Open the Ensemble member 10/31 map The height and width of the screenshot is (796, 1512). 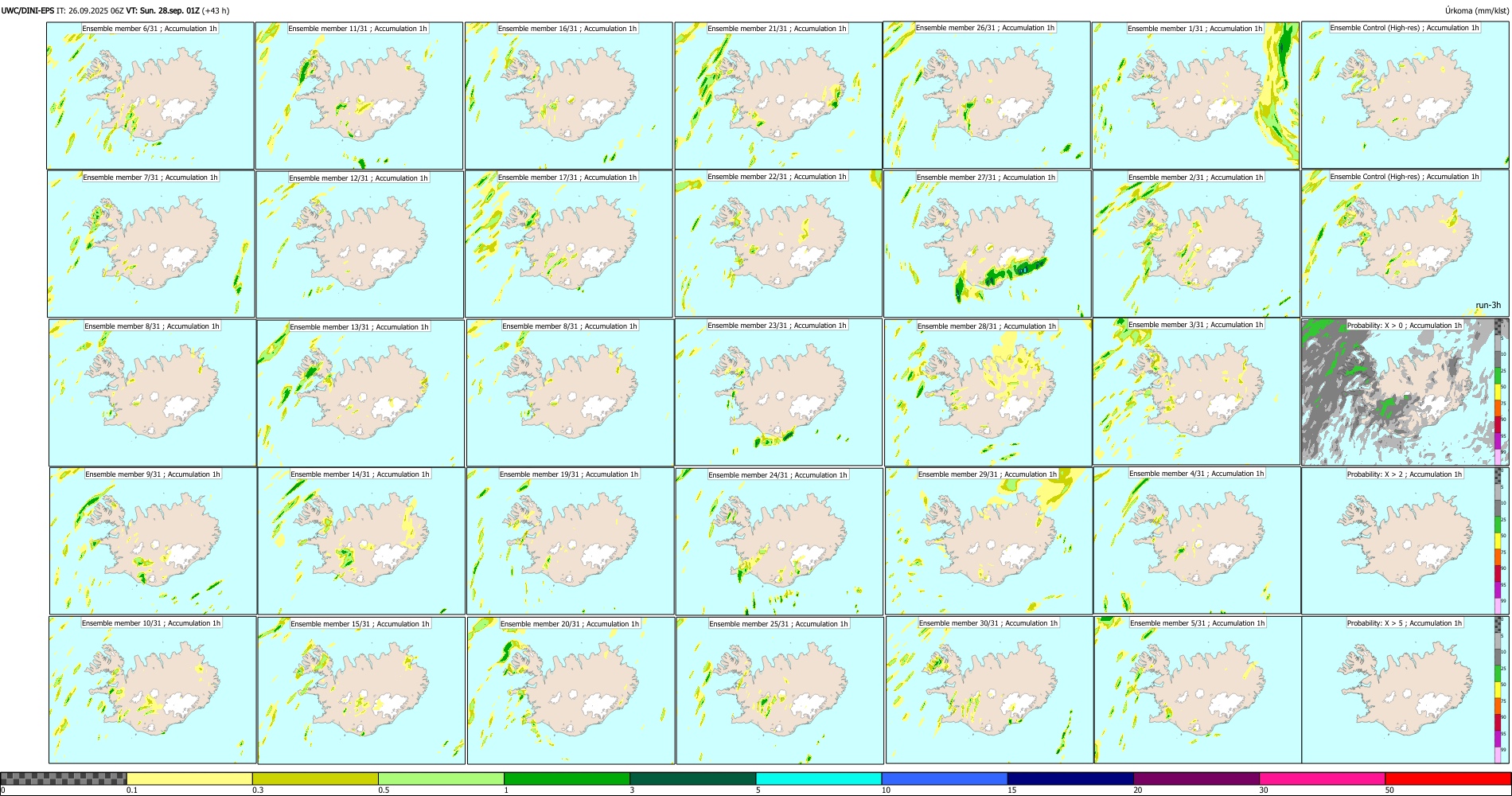153,690
